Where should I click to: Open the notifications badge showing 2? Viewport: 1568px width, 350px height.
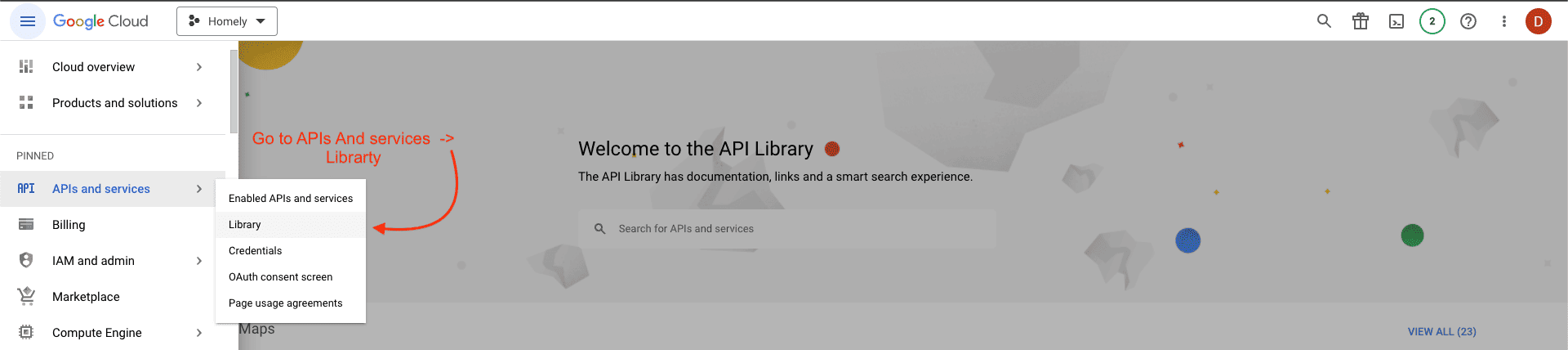1432,21
